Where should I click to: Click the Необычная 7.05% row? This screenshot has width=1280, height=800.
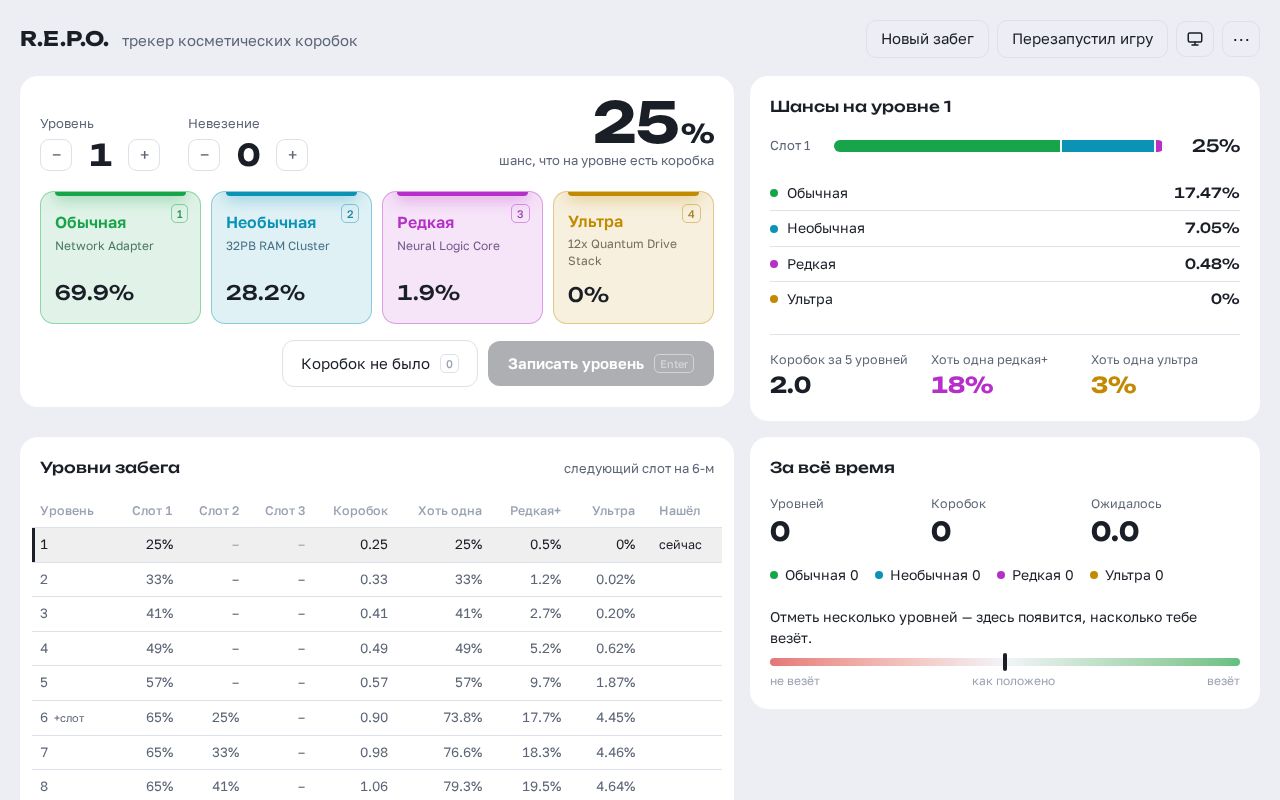point(1005,228)
